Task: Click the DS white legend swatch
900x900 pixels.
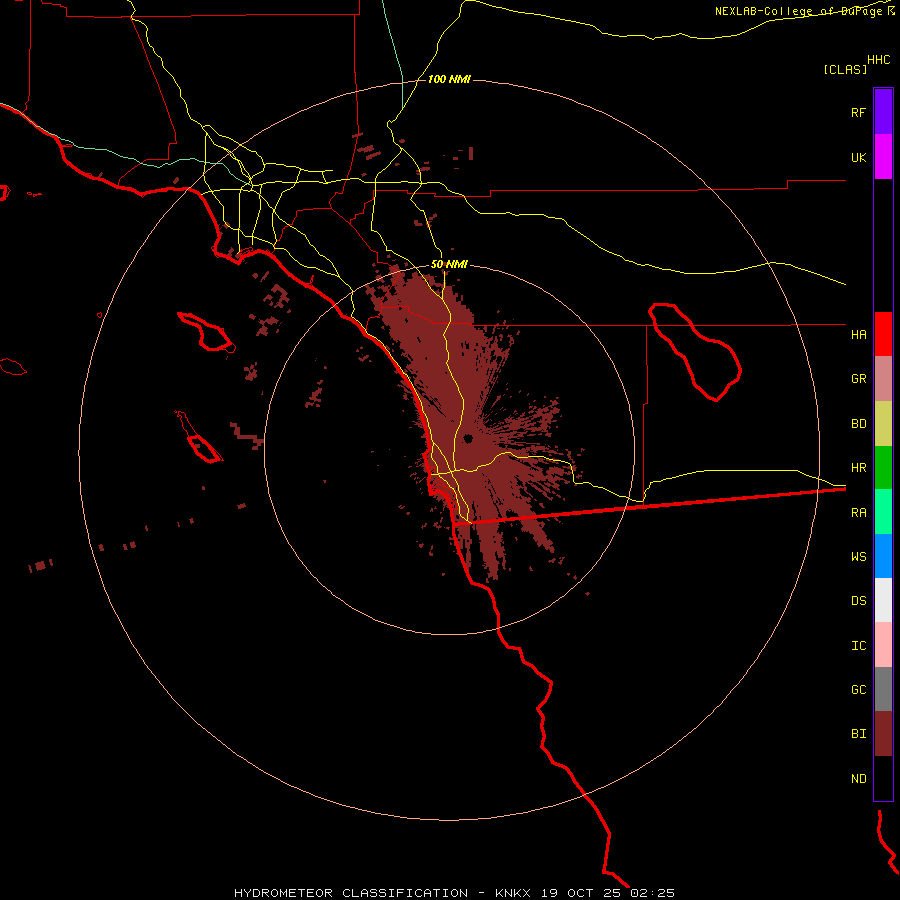Action: (x=883, y=600)
